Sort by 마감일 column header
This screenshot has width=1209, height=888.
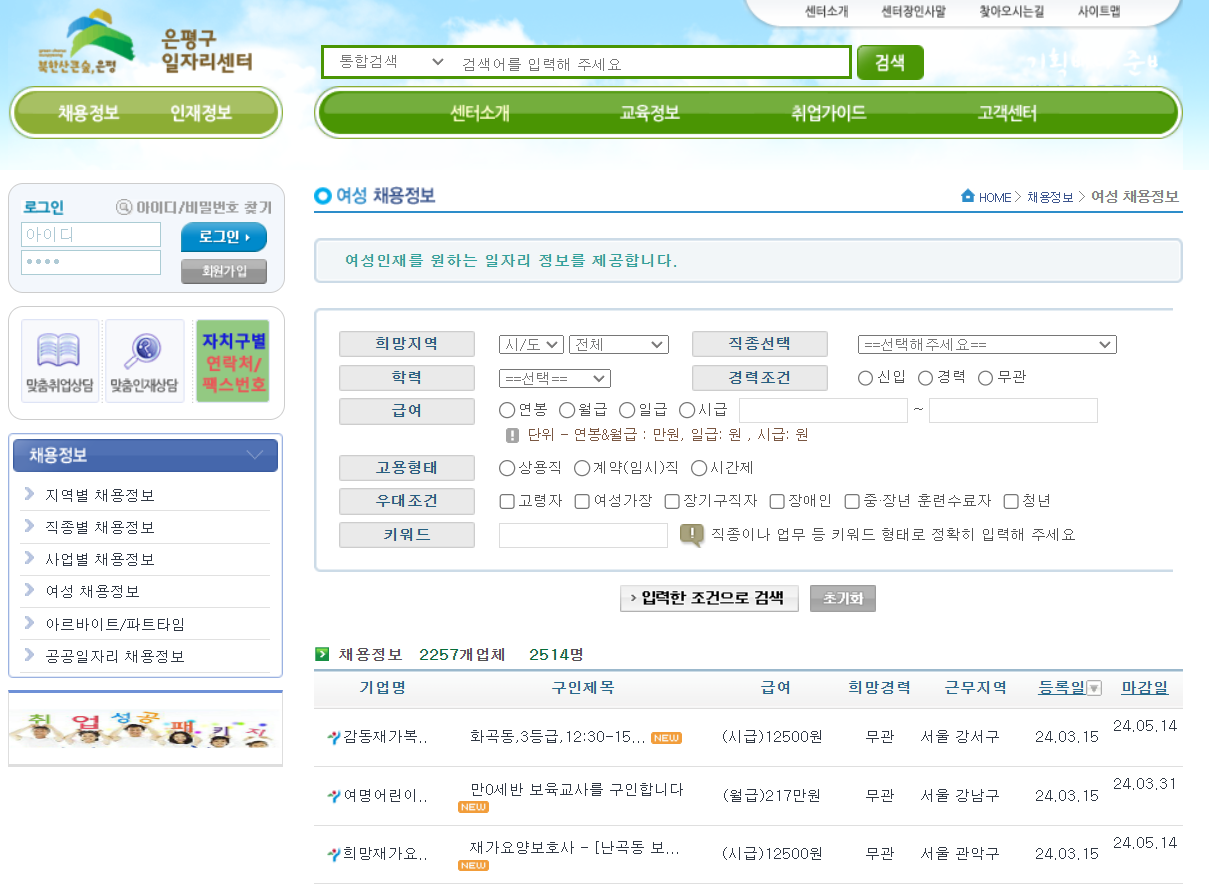pyautogui.click(x=1144, y=687)
